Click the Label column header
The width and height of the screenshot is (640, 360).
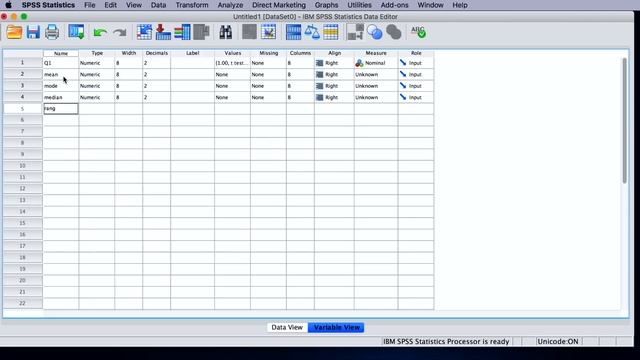(192, 53)
